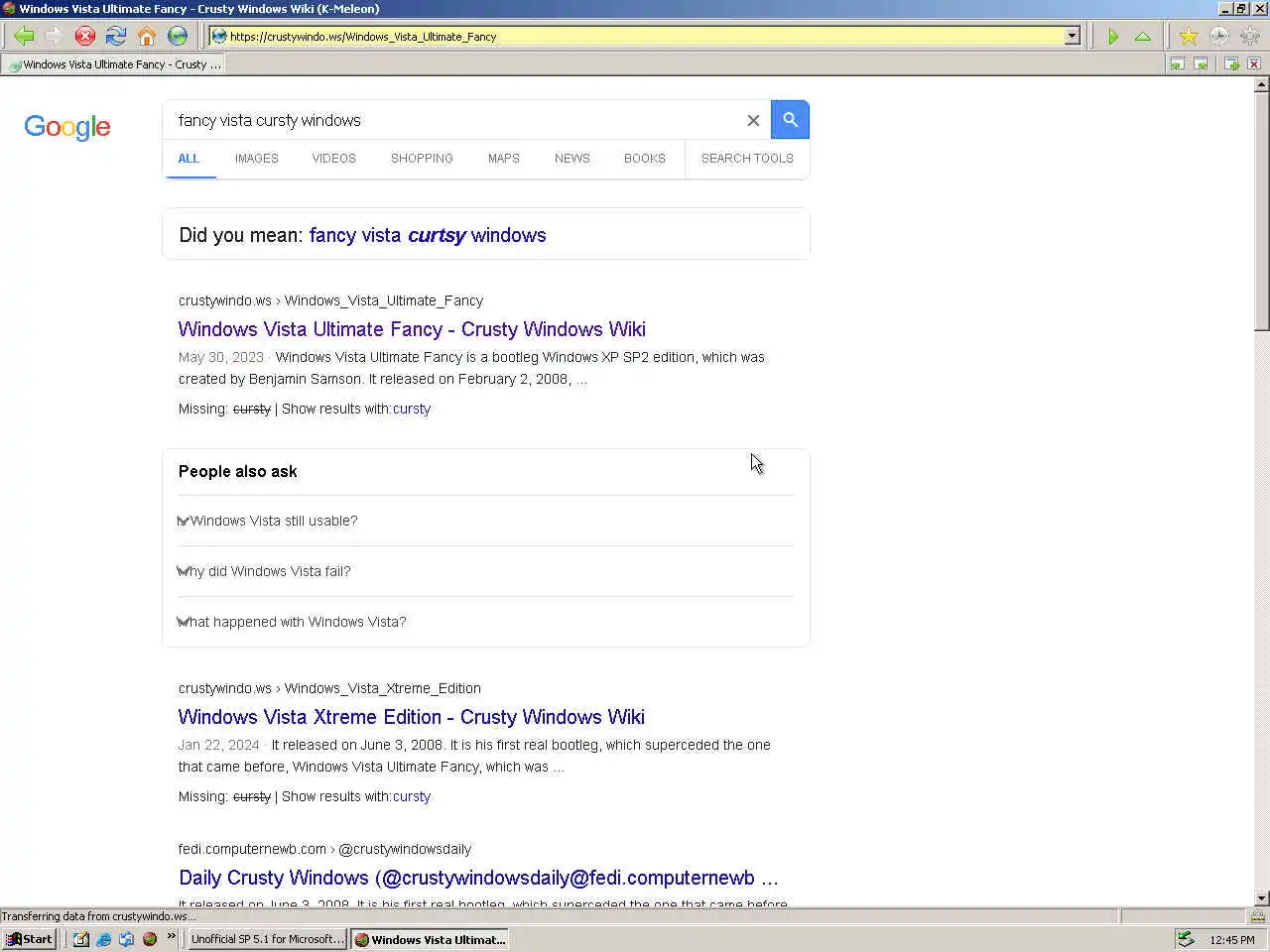Click the green Go arrow beside URL bar

(x=1113, y=37)
